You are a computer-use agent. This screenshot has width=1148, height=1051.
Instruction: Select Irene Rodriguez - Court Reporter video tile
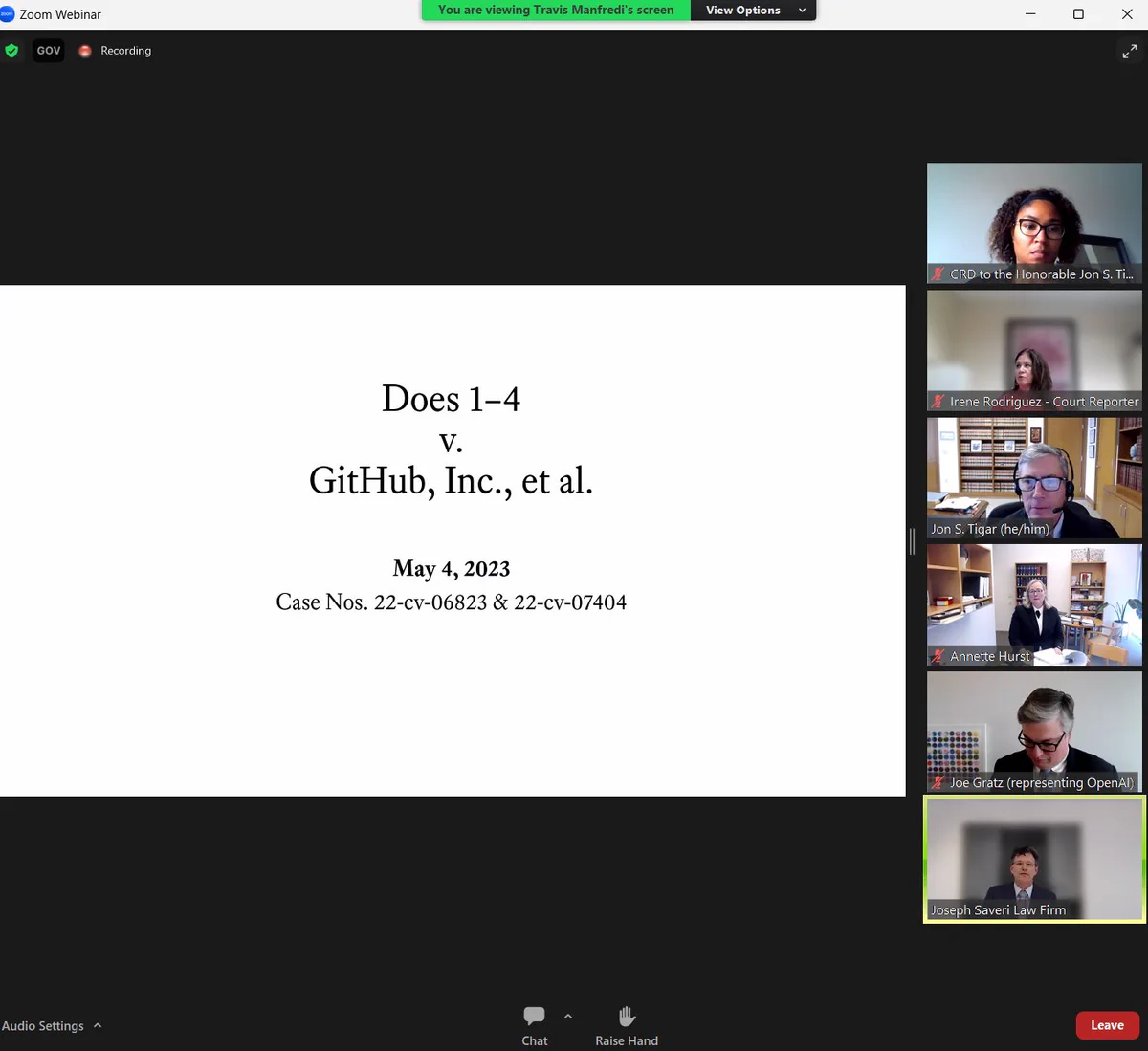(x=1034, y=351)
